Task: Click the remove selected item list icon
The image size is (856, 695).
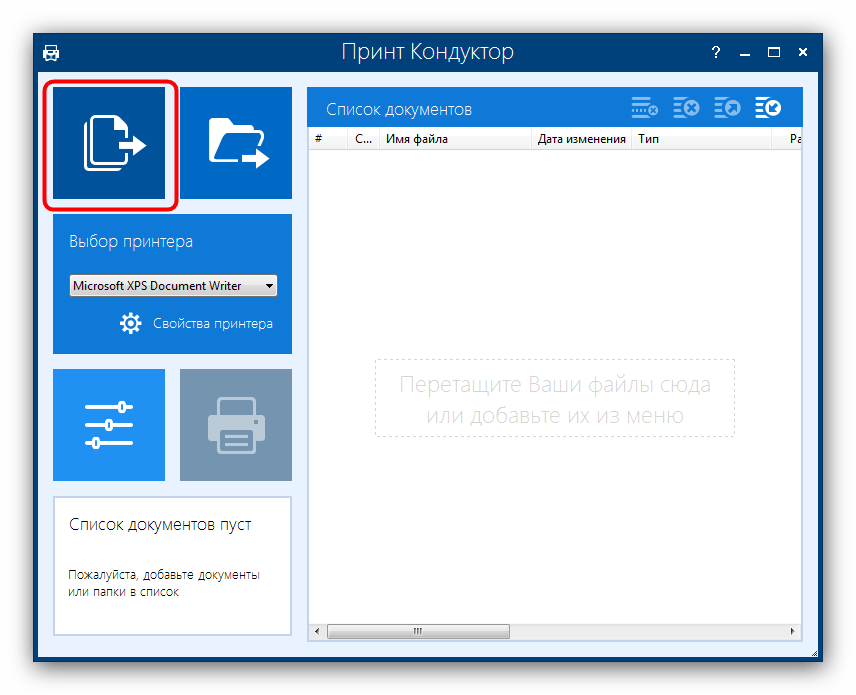Action: (644, 108)
